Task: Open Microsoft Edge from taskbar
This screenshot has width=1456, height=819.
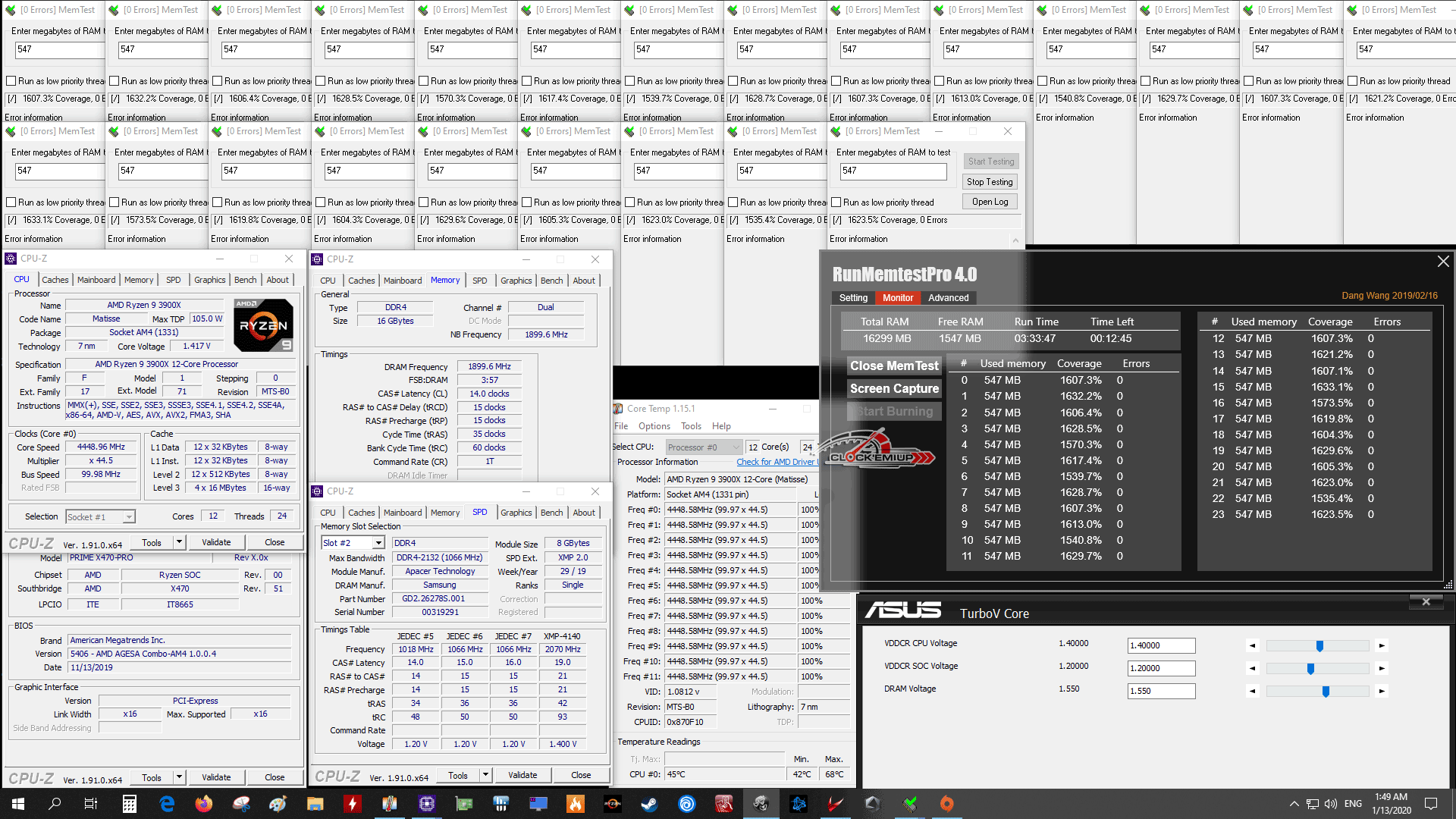Action: 167,804
